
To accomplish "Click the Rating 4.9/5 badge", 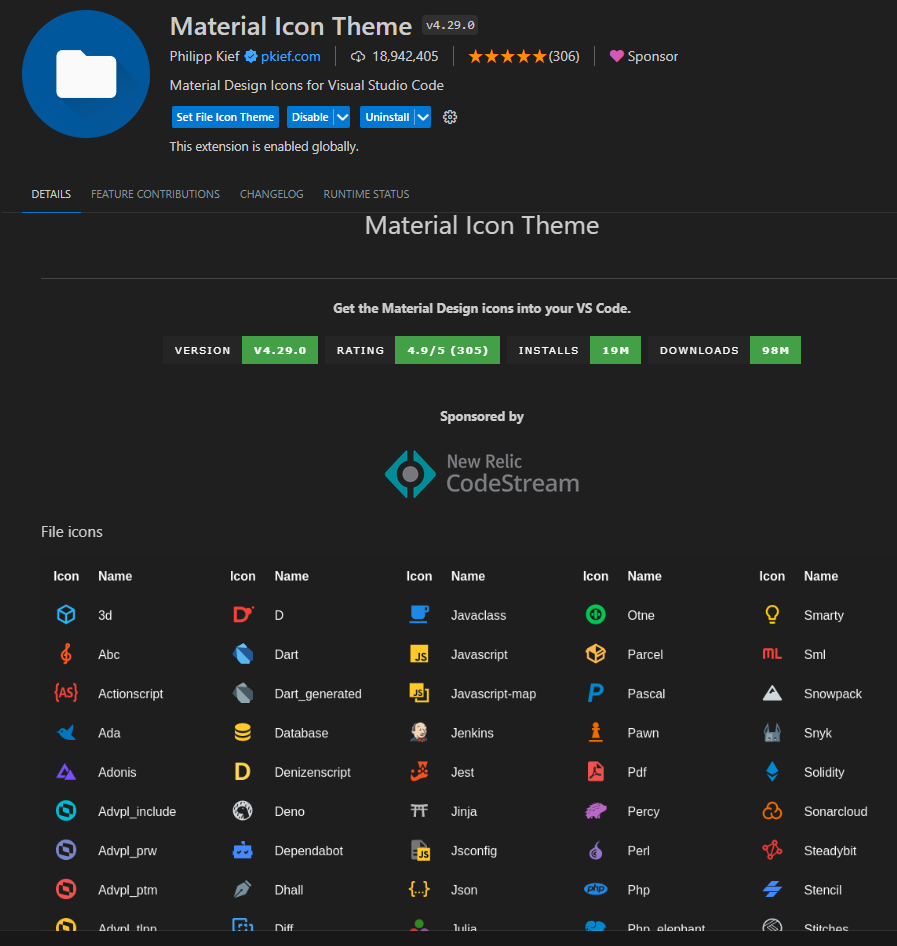I will tap(412, 350).
